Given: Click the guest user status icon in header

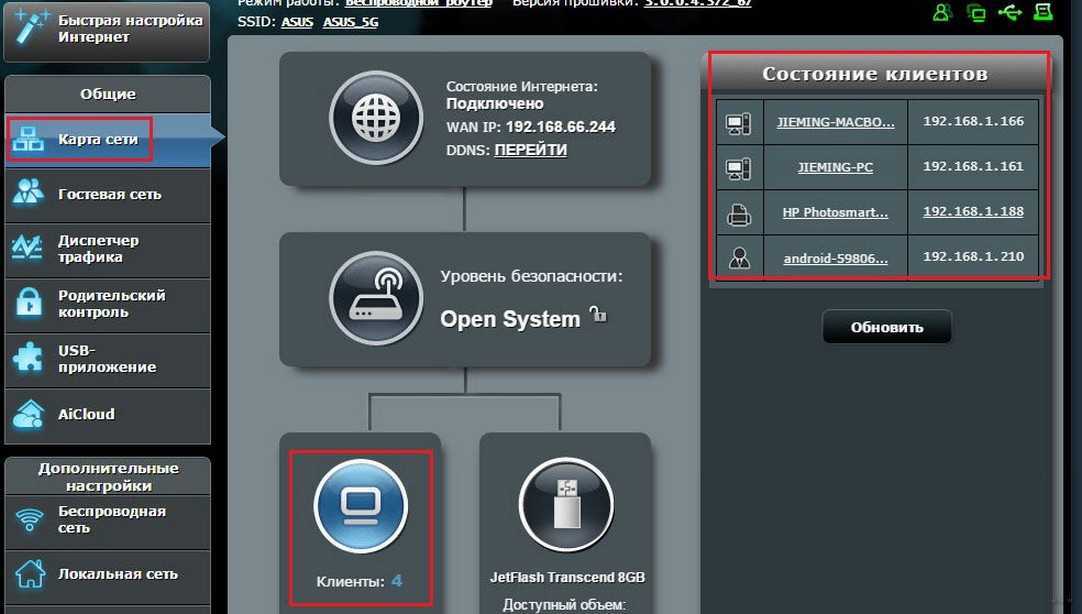Looking at the screenshot, I should pos(941,13).
